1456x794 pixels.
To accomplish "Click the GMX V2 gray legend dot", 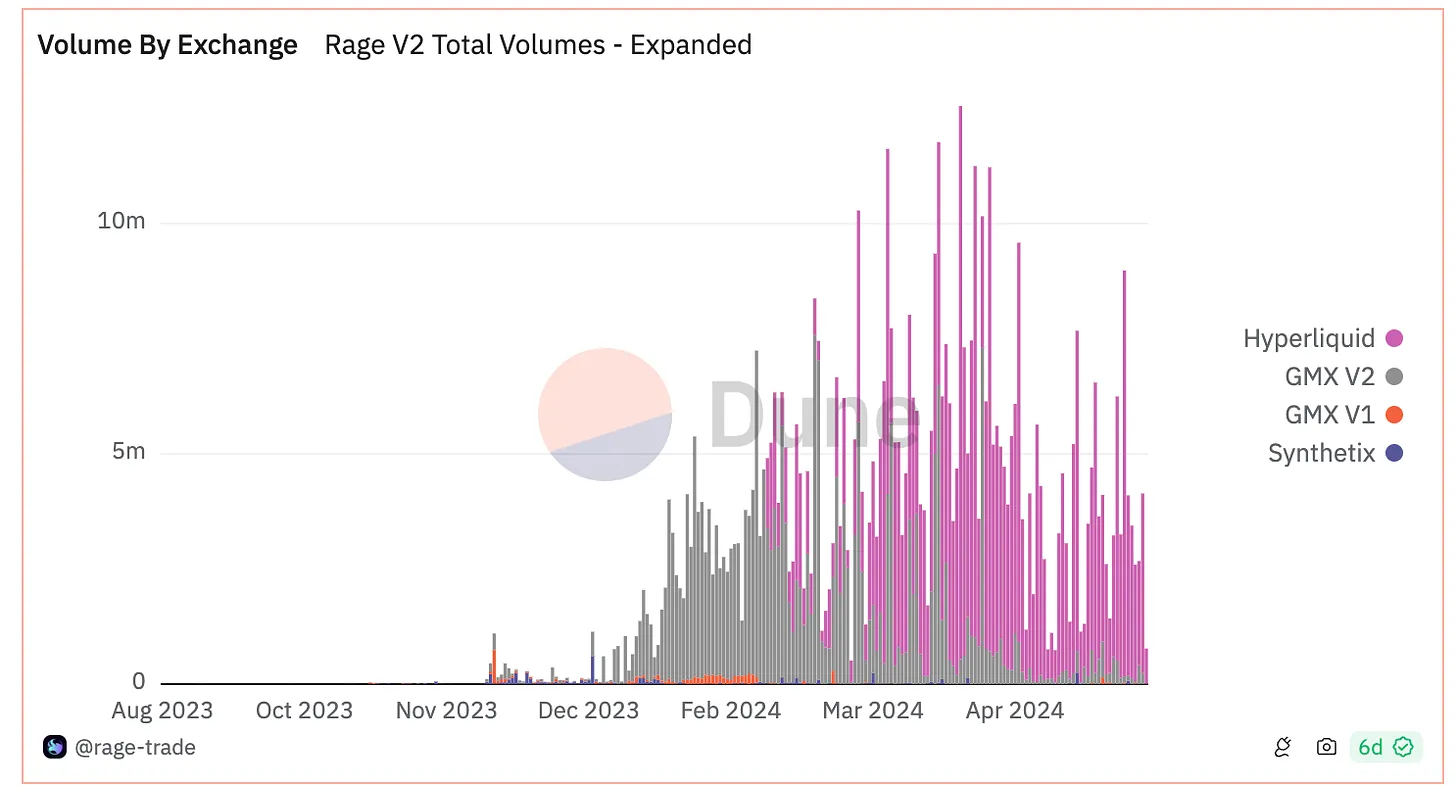I will (x=1394, y=377).
